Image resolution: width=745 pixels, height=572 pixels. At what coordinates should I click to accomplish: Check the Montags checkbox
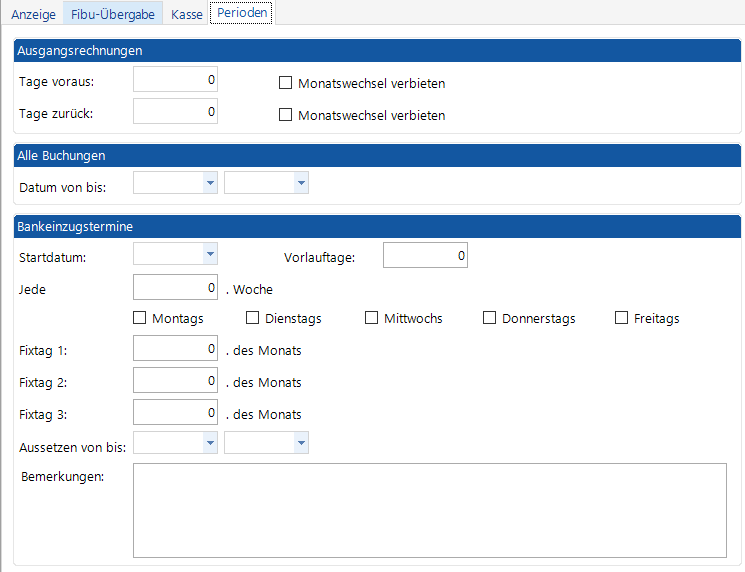pos(140,318)
